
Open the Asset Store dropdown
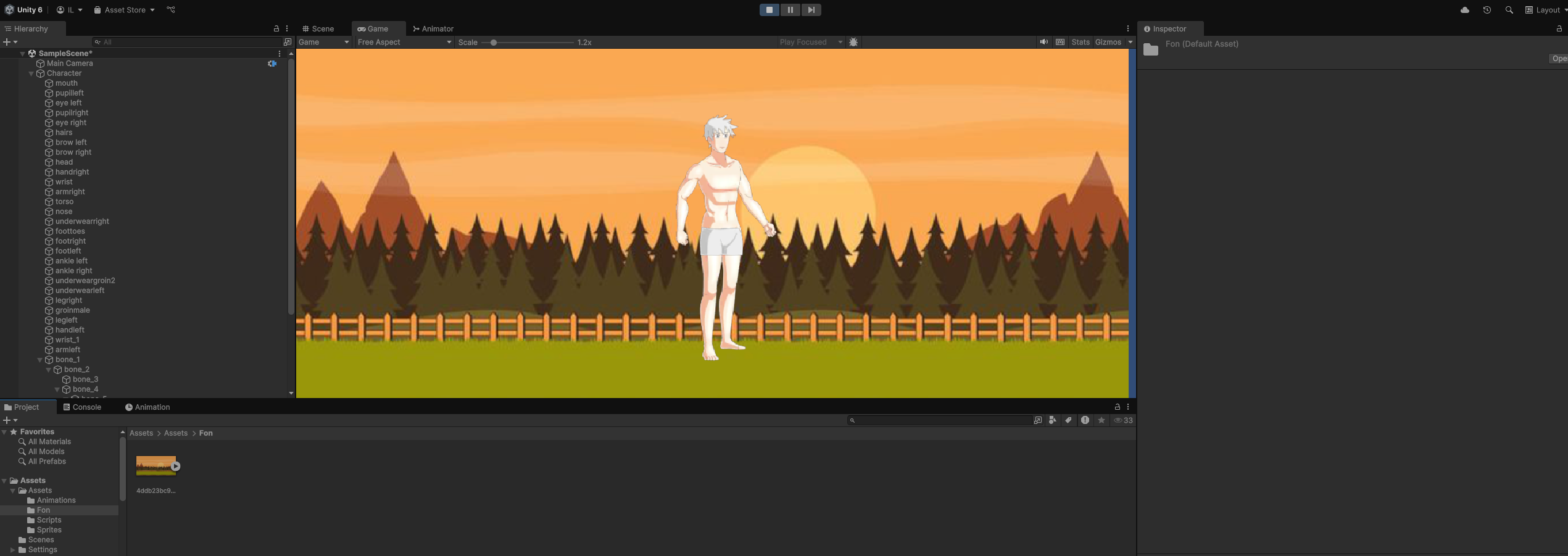pyautogui.click(x=124, y=10)
